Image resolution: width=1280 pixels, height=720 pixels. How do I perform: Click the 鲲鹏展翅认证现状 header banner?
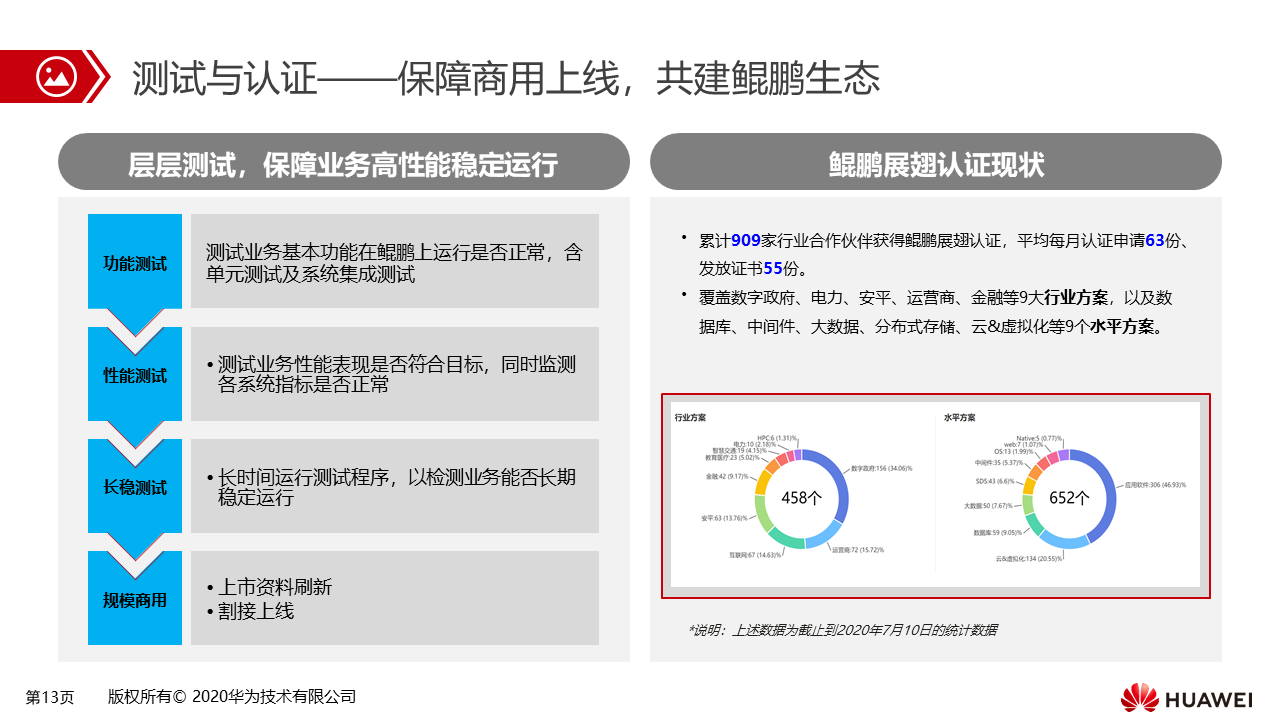tap(936, 162)
